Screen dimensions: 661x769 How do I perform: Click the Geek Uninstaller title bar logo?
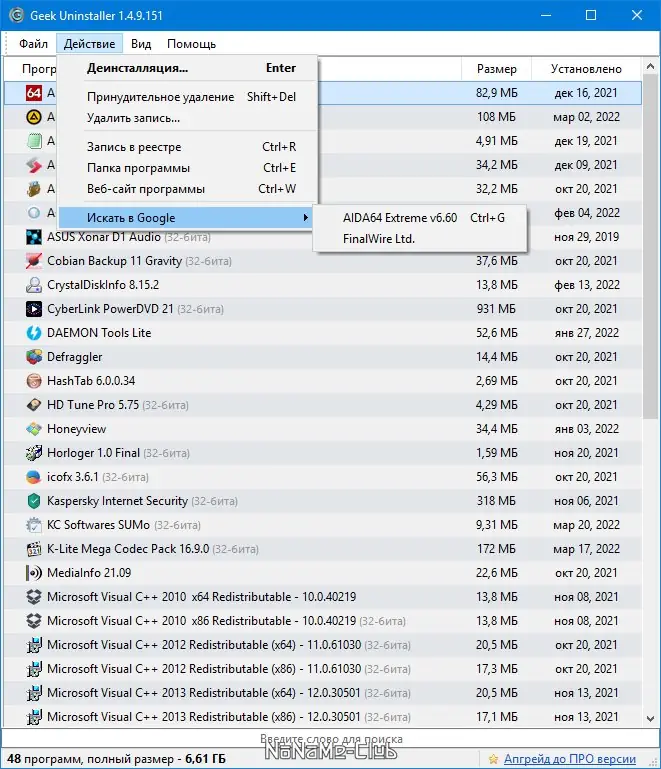click(16, 15)
